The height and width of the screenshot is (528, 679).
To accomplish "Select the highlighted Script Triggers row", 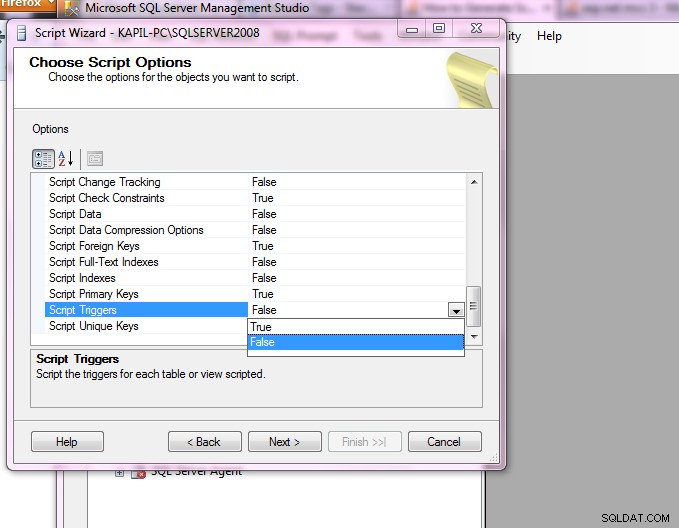I will (x=146, y=310).
